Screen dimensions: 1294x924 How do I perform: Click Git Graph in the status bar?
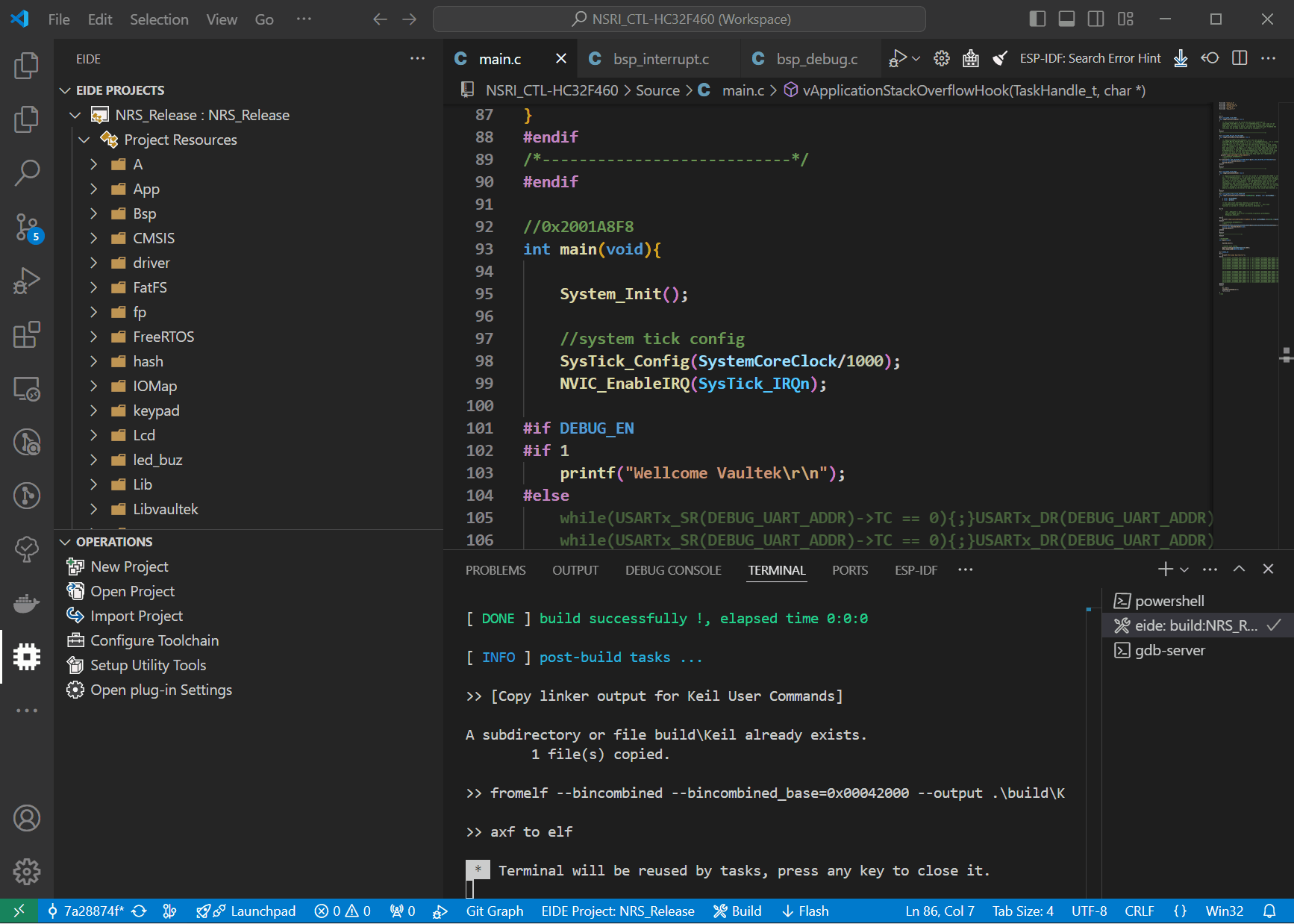tap(495, 911)
